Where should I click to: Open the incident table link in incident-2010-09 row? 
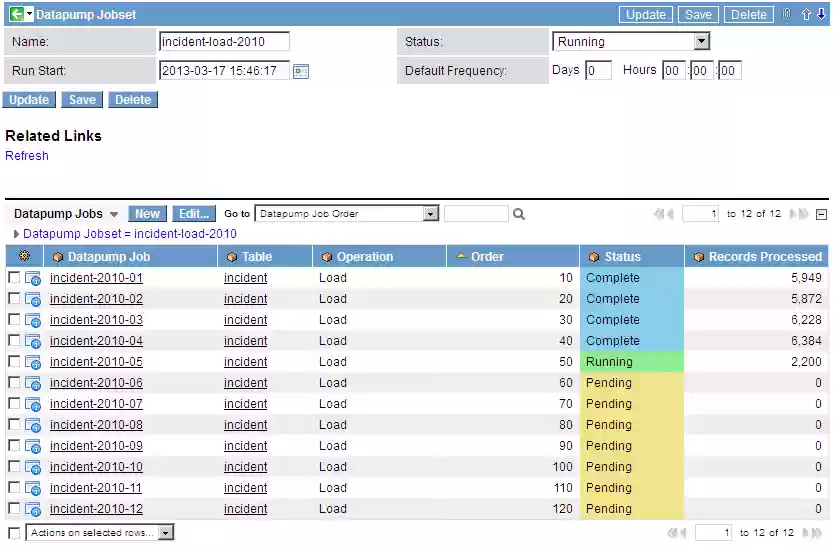pos(245,446)
